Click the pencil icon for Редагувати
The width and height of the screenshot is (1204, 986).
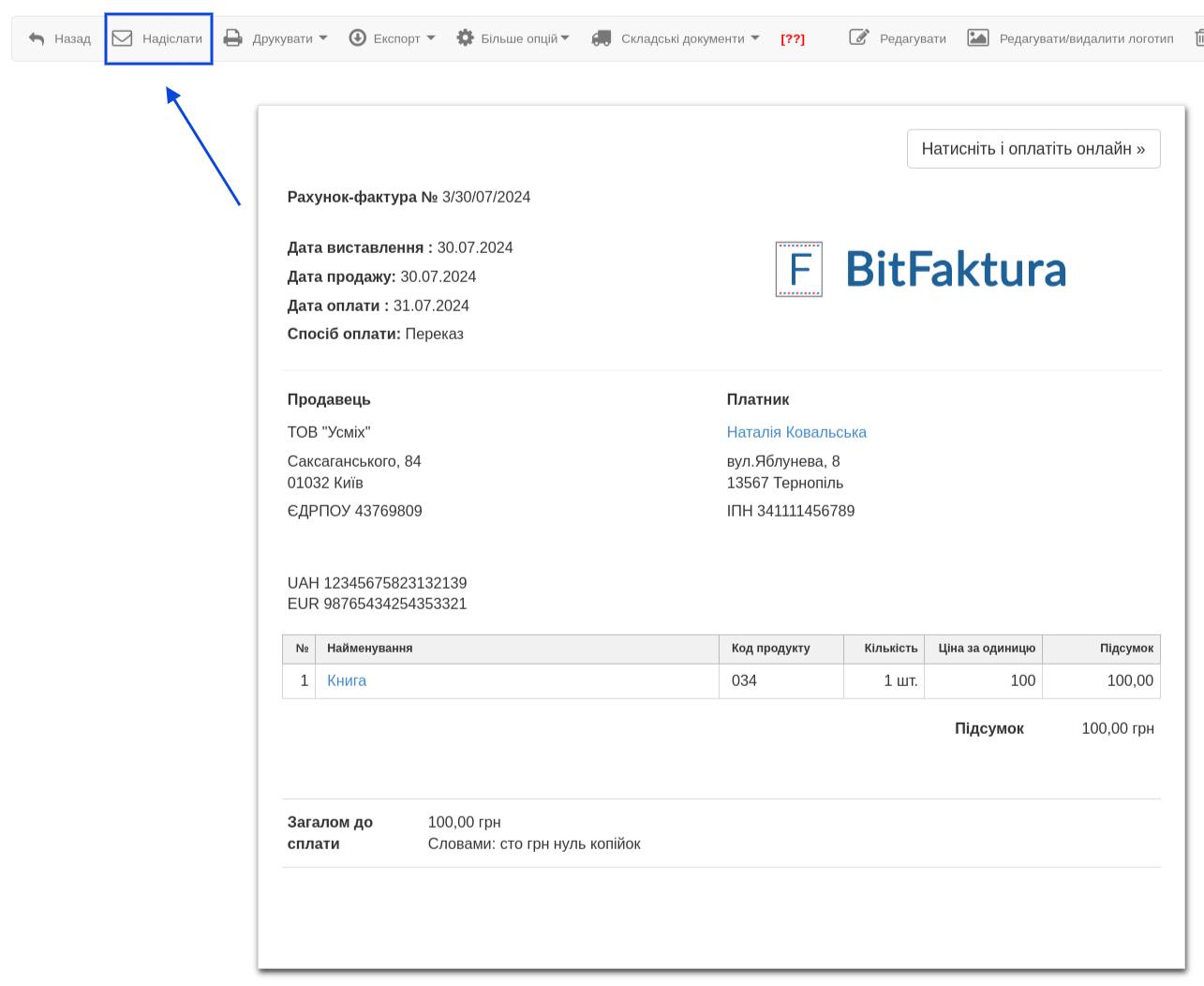click(x=858, y=38)
